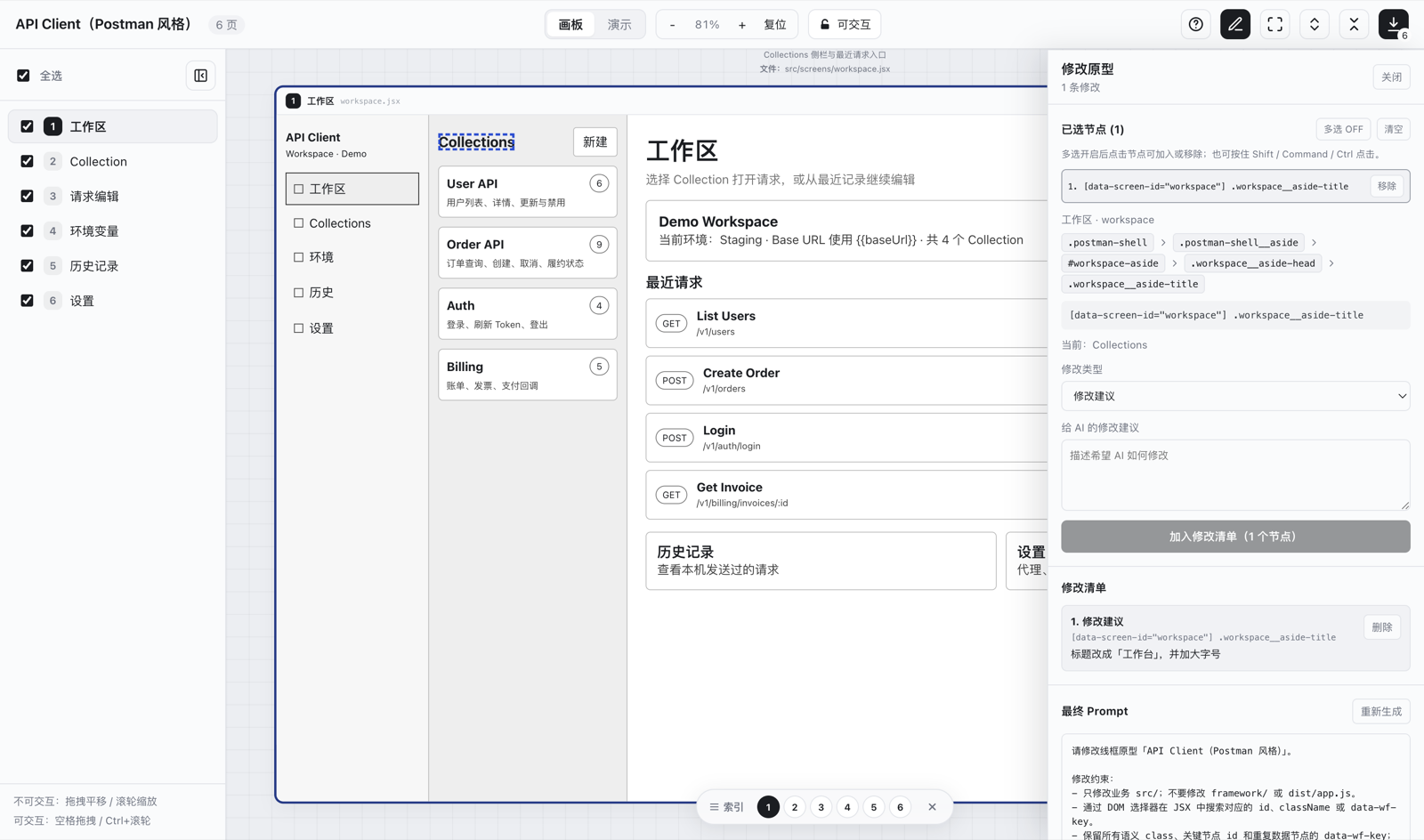Screen dimensions: 1424x840
Task: Remove selected node with 移除 button
Action: [1387, 186]
